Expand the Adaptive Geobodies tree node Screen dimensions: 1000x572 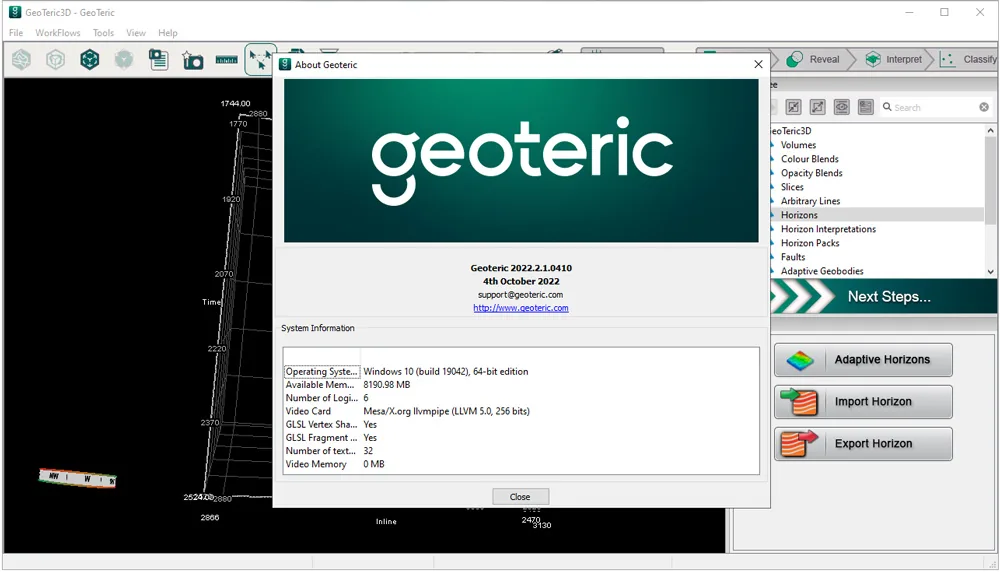pyautogui.click(x=773, y=271)
